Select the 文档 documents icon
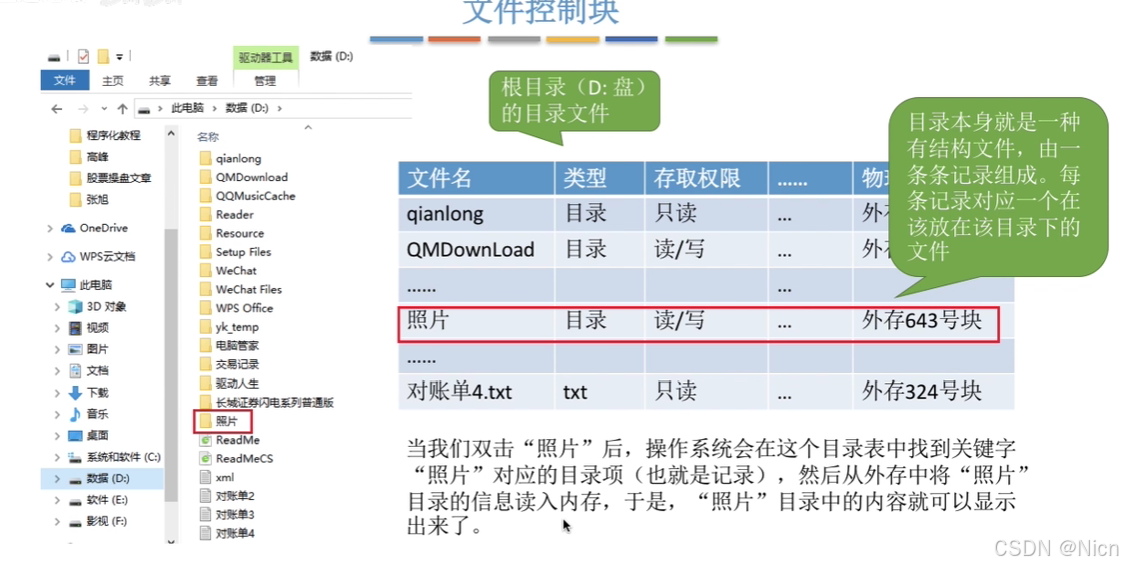Image resolution: width=1123 pixels, height=568 pixels. pyautogui.click(x=75, y=371)
